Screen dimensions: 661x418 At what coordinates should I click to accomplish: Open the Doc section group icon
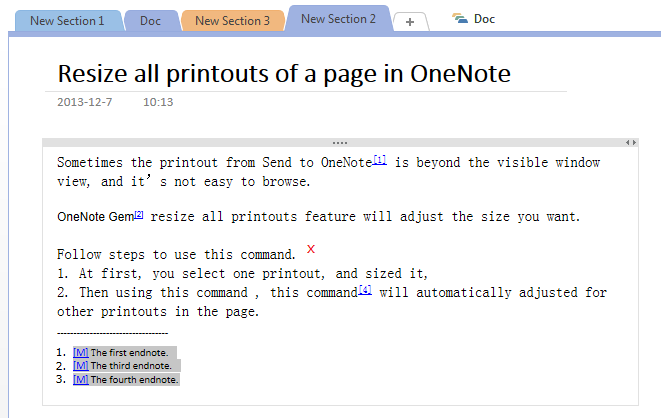460,19
